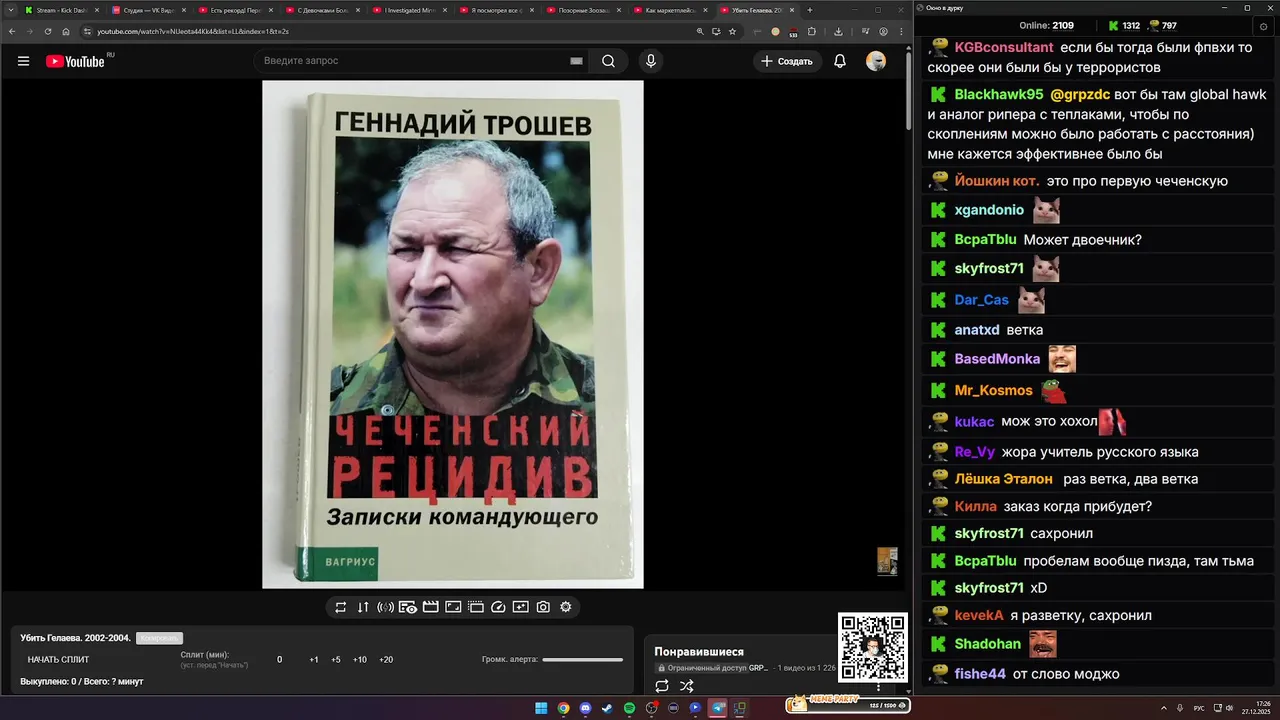Click Shadohan username in chat
This screenshot has width=1280, height=720.
(x=988, y=644)
